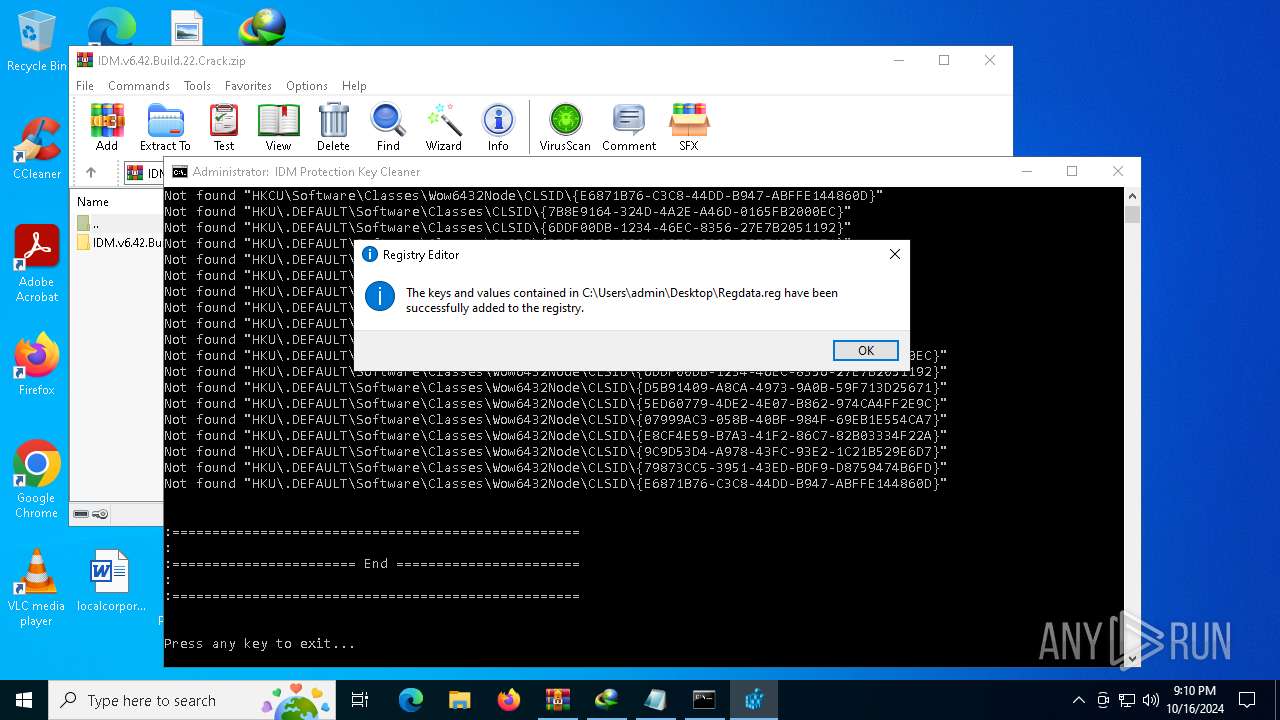Open the Options menu

coord(307,86)
